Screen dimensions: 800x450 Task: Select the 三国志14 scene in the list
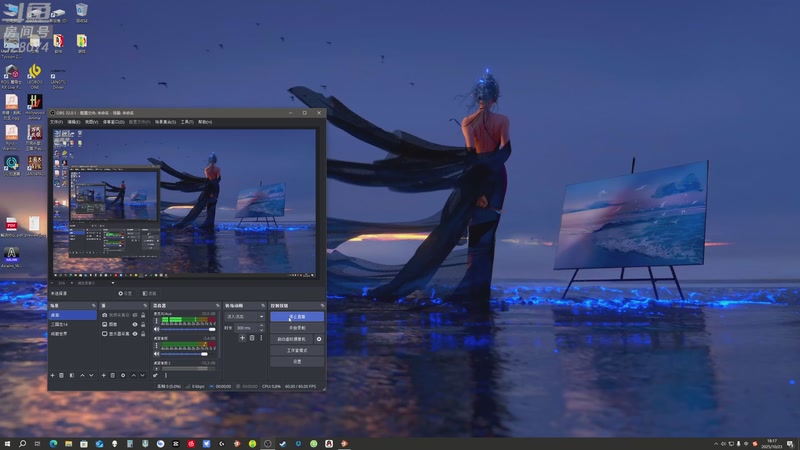[72, 324]
